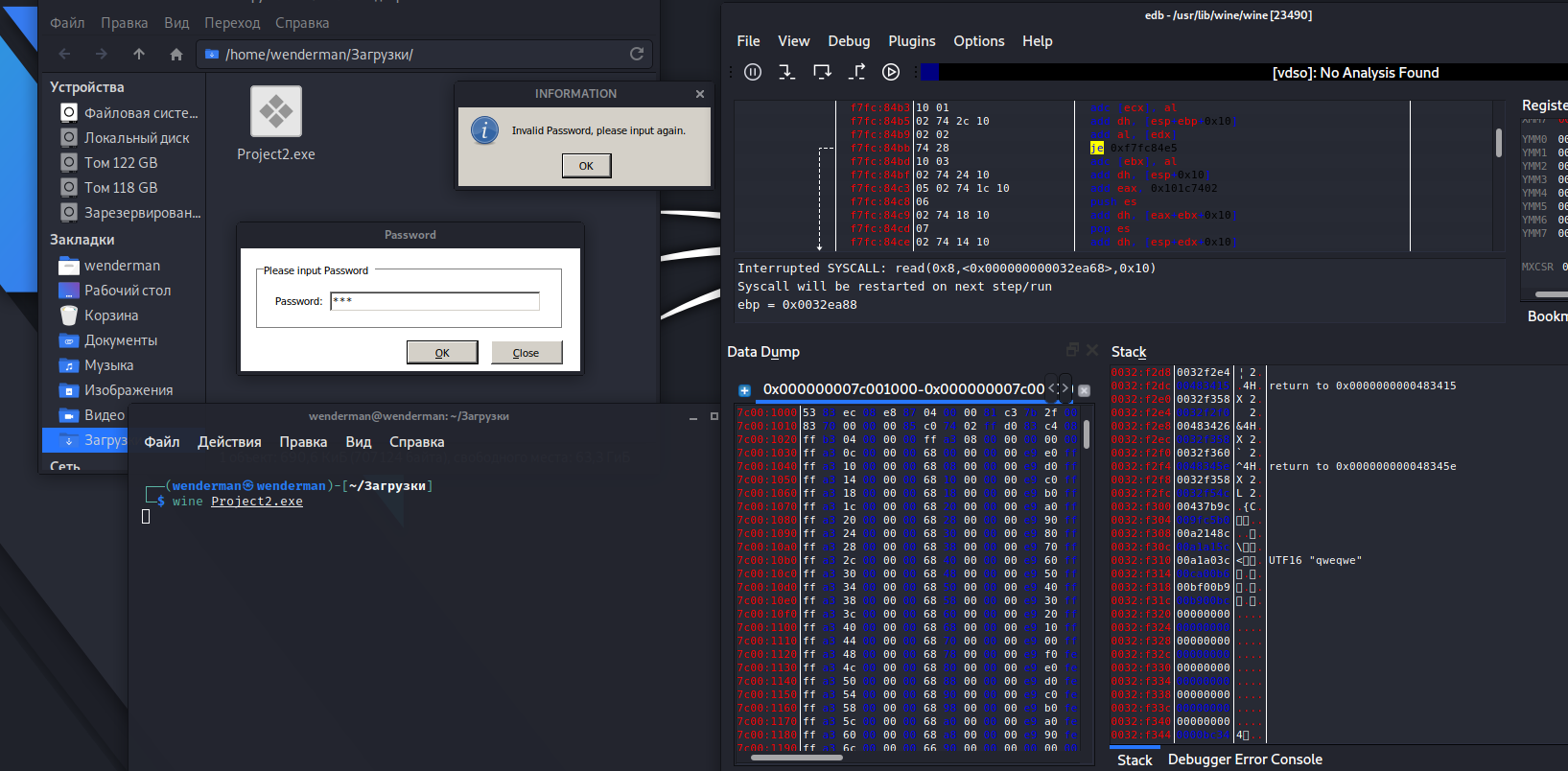Click the Step Out toolbar icon
The width and height of the screenshot is (1568, 771).
coord(857,72)
